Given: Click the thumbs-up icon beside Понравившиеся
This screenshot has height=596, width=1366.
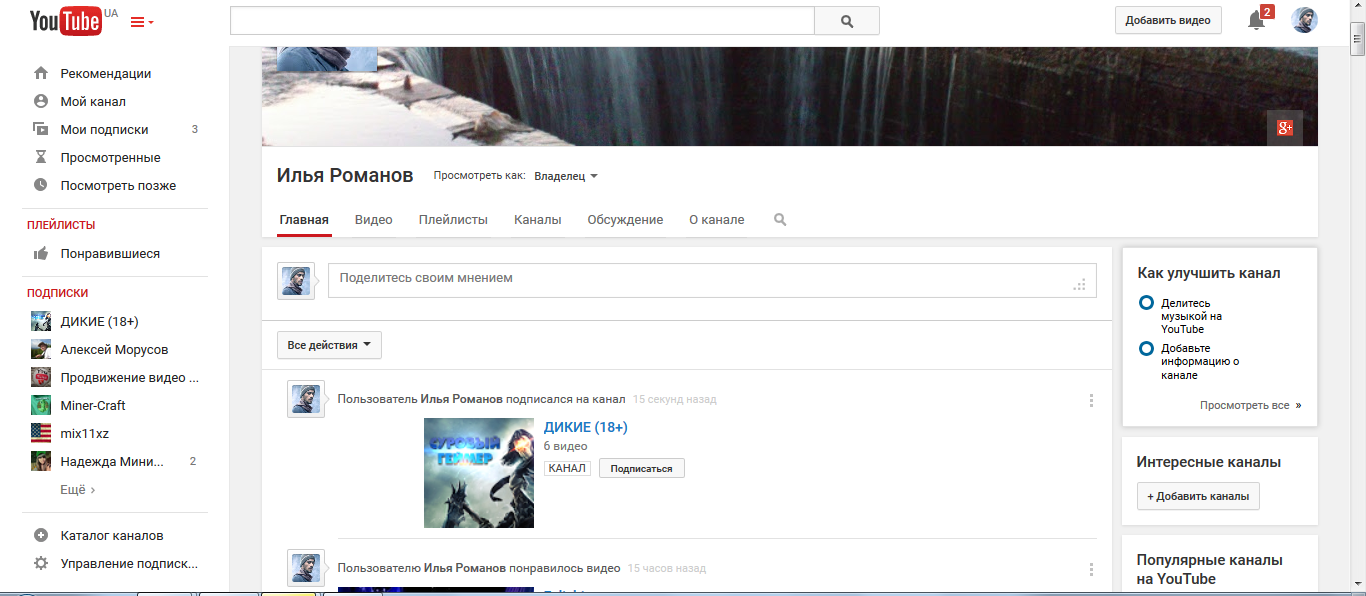Looking at the screenshot, I should pos(41,254).
